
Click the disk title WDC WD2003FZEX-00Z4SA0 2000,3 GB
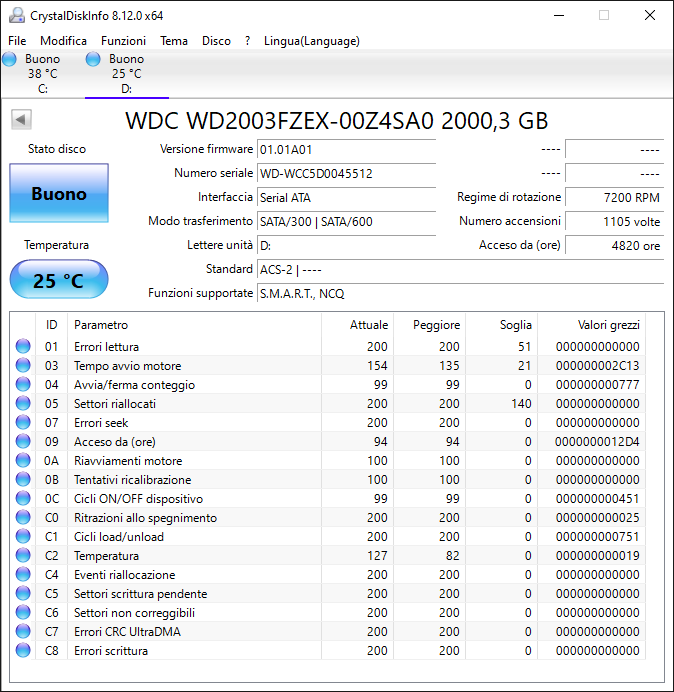(x=336, y=120)
